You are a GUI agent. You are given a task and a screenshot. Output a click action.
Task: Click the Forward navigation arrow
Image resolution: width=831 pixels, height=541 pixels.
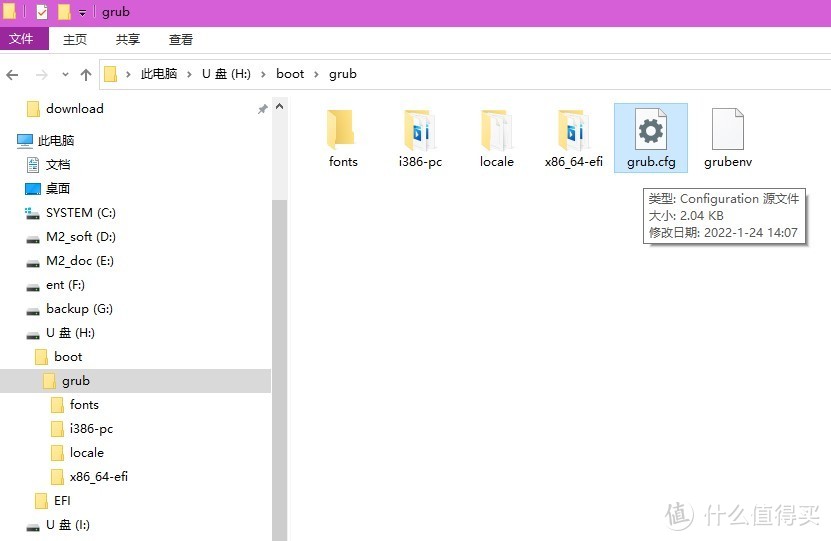coord(41,75)
